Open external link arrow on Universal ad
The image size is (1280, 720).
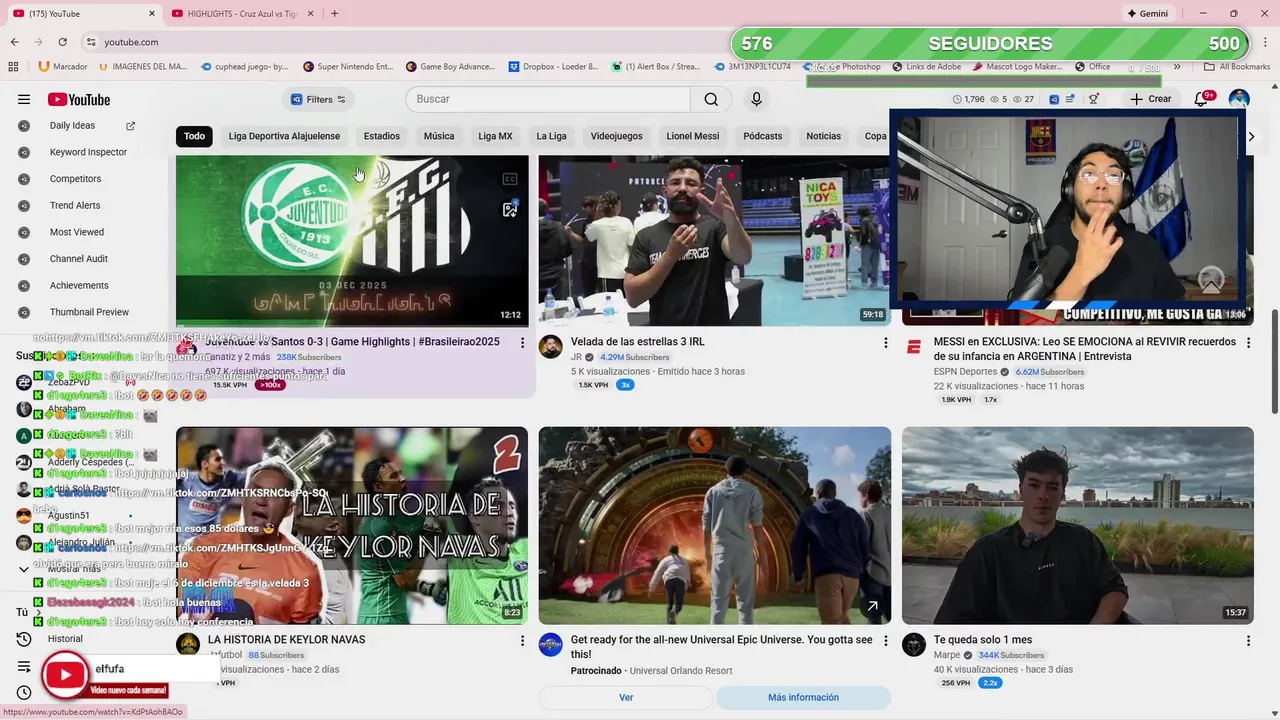pos(872,606)
